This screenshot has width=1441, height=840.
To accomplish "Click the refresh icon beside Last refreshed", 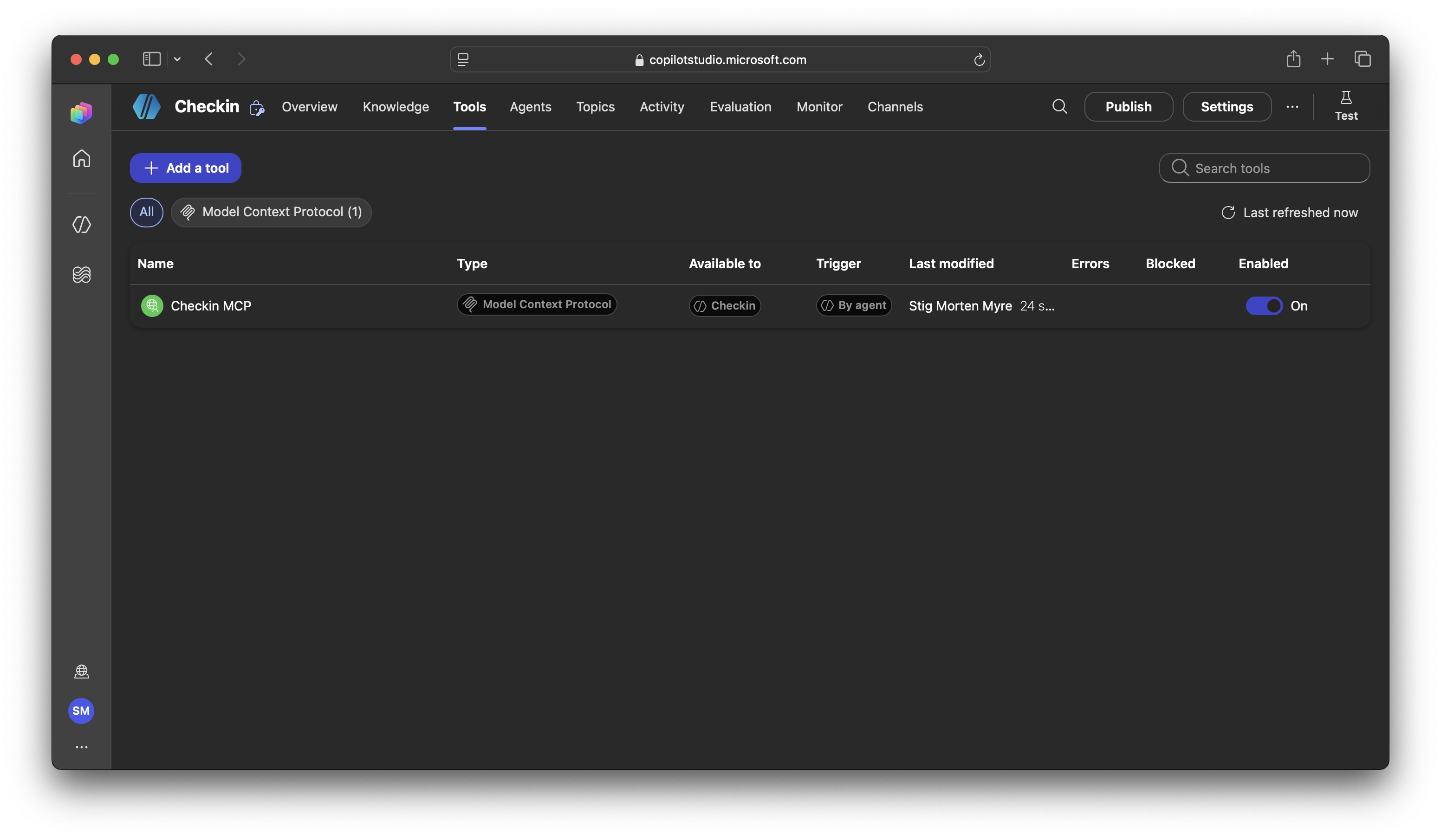I will click(x=1228, y=213).
